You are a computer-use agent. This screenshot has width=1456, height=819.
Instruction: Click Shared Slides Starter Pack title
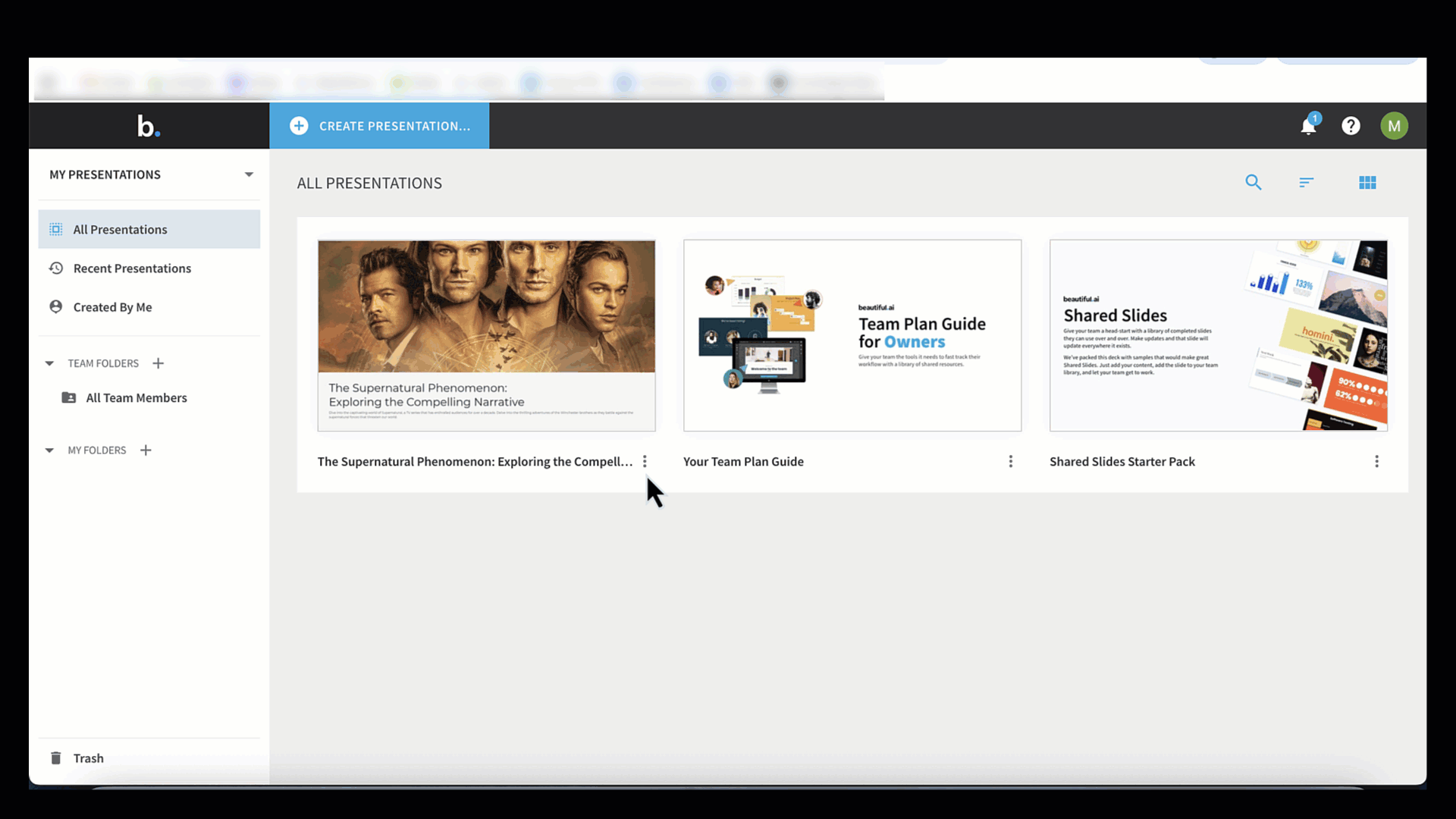coord(1122,462)
